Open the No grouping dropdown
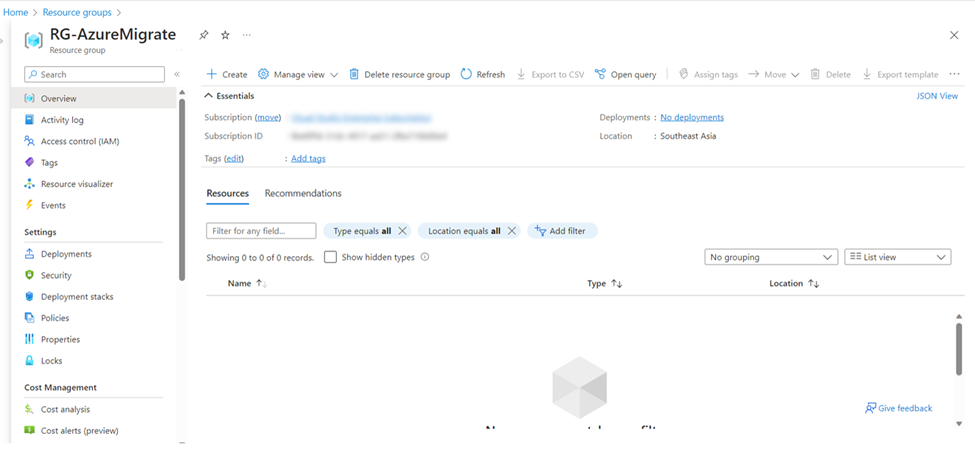 coord(771,257)
